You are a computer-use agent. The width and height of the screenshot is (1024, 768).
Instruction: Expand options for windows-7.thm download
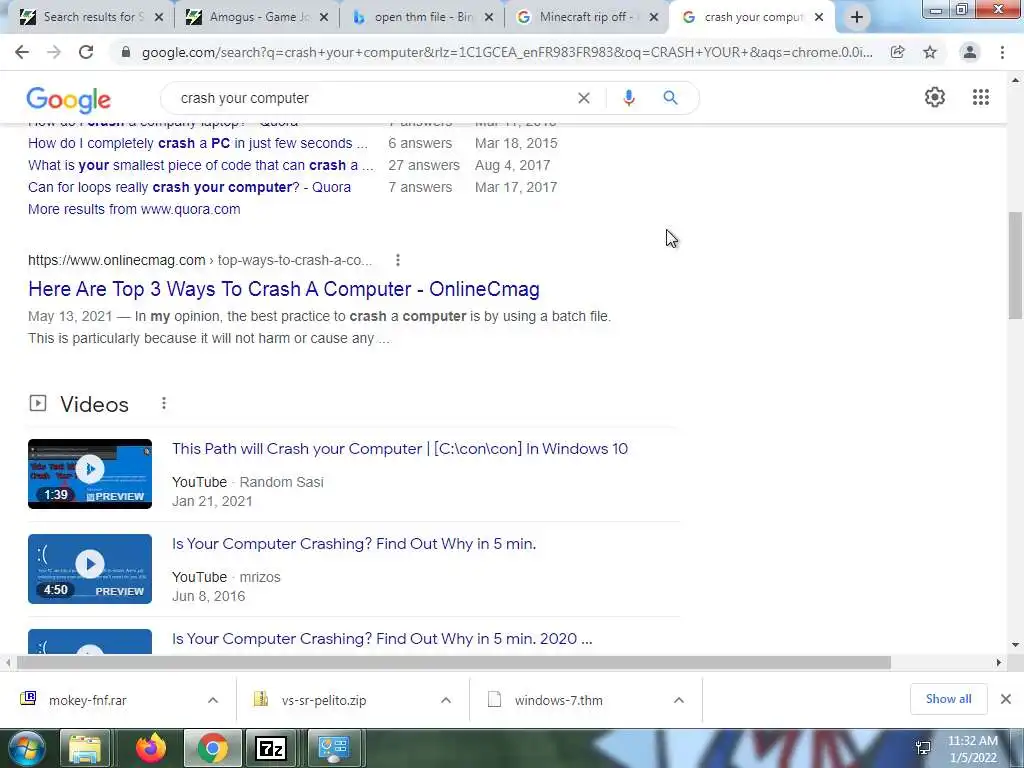(679, 700)
